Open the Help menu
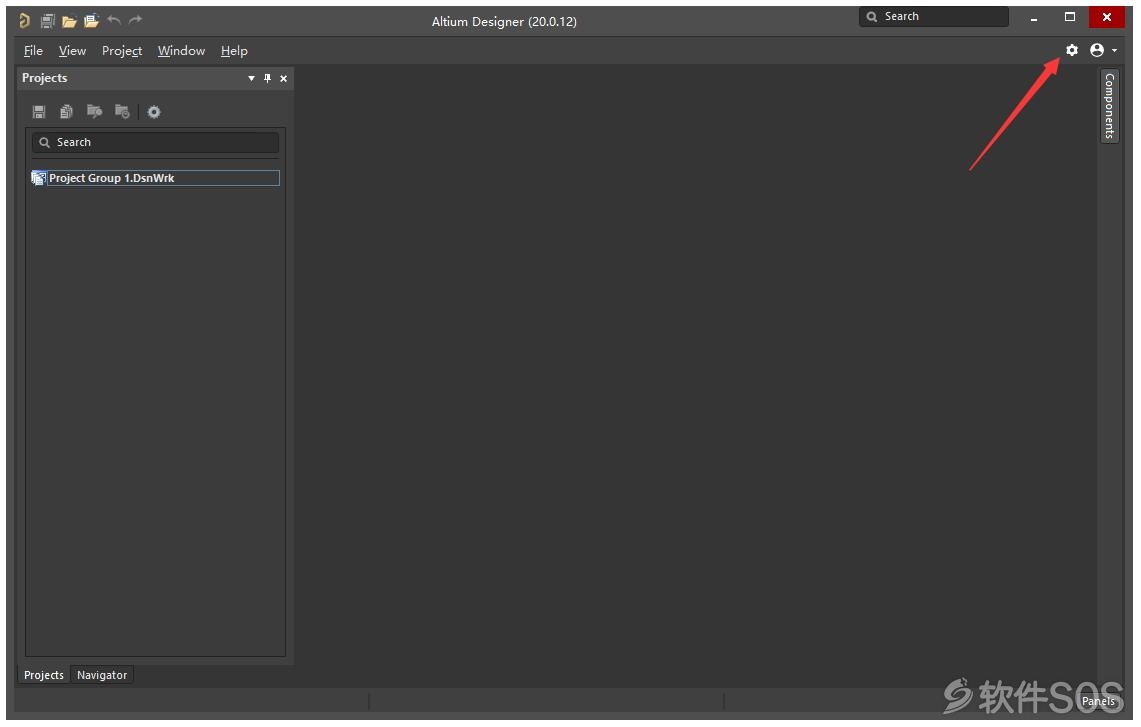Screen dimensions: 1141x727 click(x=234, y=51)
